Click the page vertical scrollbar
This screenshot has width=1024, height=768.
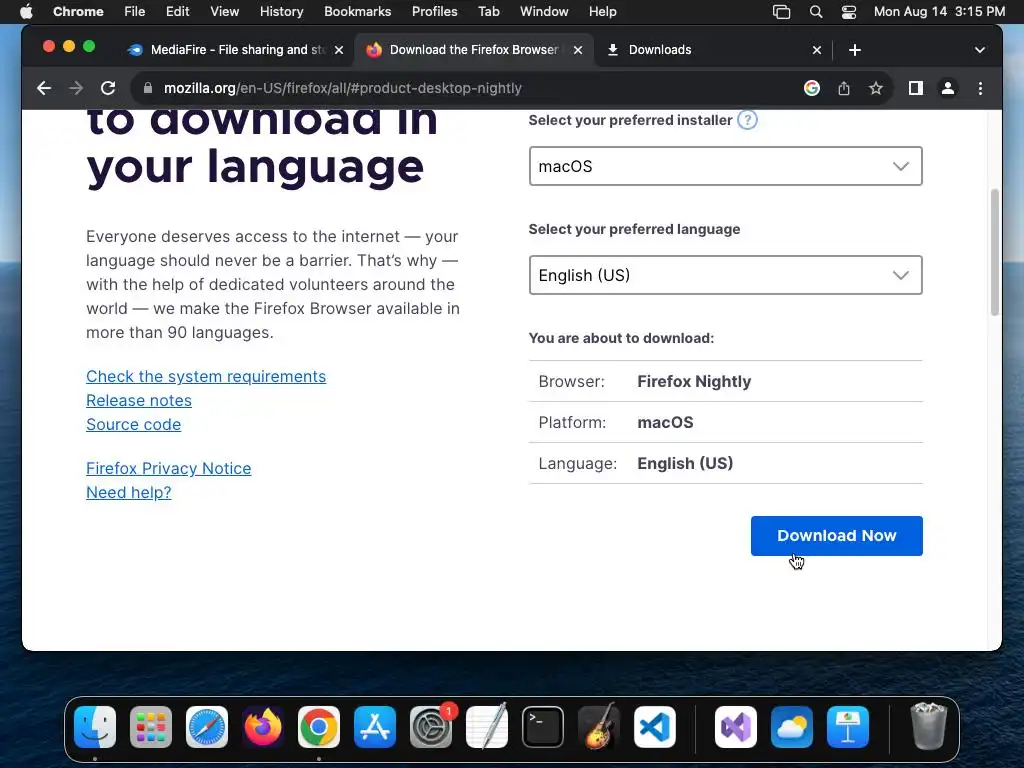[995, 252]
